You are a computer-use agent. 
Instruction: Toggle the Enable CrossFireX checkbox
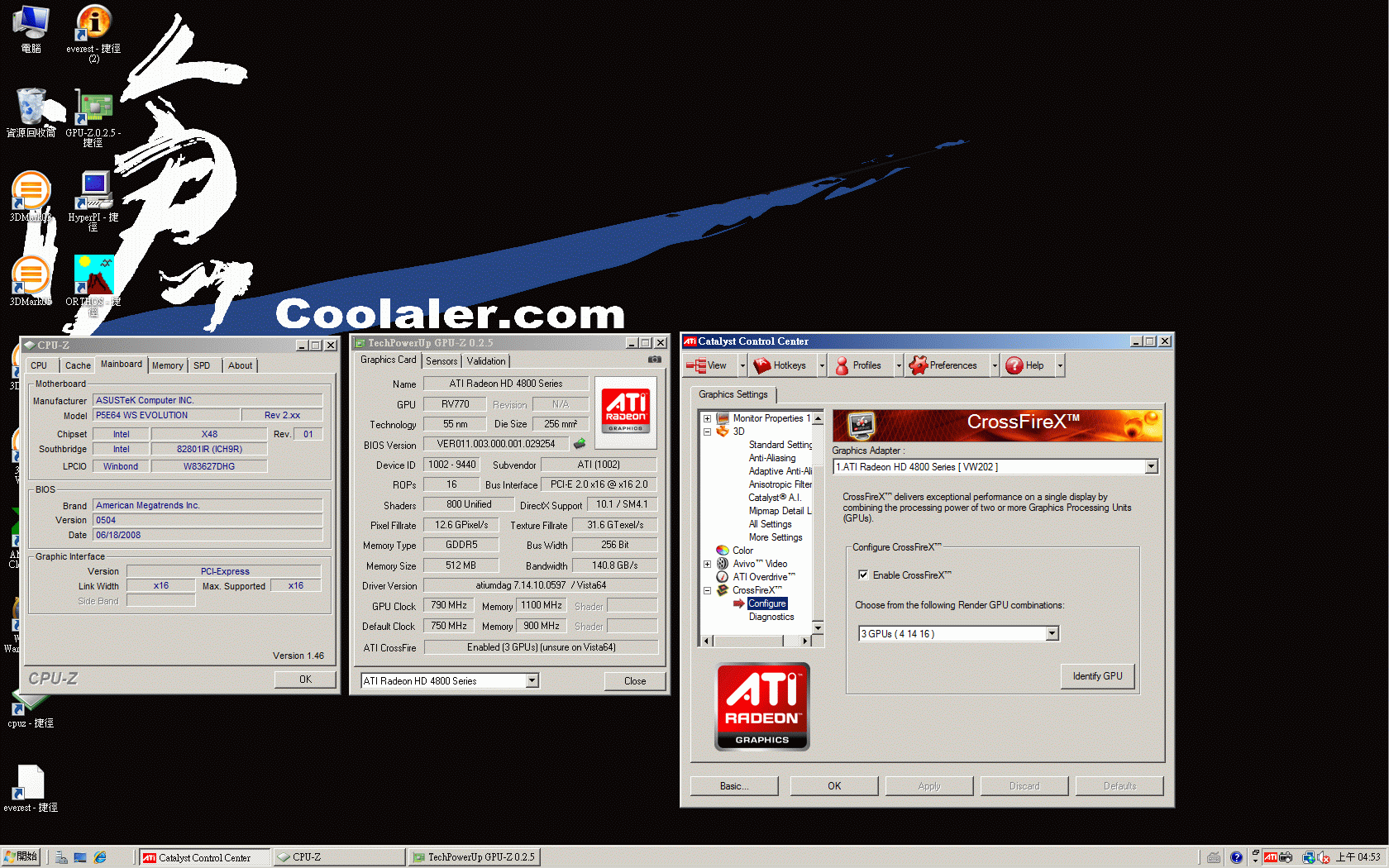pyautogui.click(x=863, y=575)
